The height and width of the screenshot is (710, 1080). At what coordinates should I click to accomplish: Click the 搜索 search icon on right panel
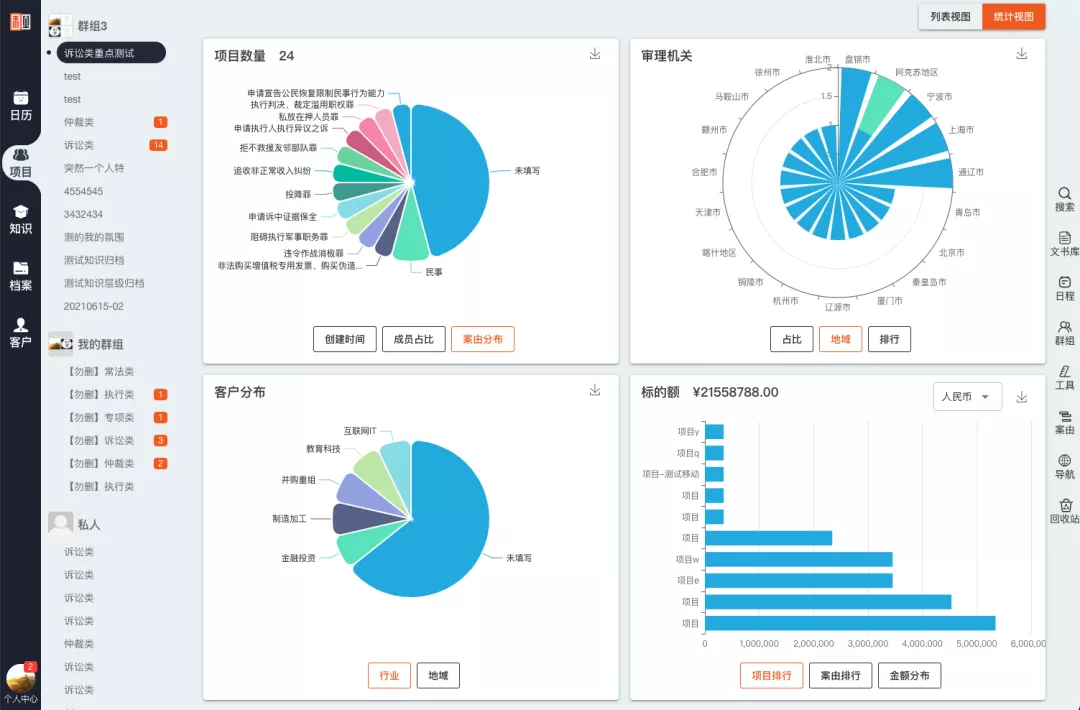click(1064, 199)
